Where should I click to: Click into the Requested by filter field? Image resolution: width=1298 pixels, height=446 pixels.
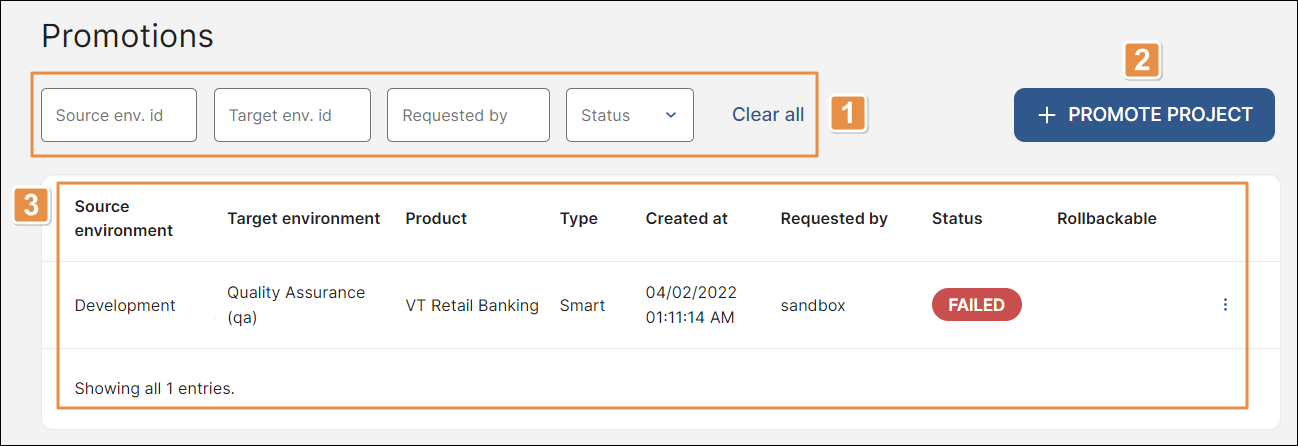click(468, 115)
